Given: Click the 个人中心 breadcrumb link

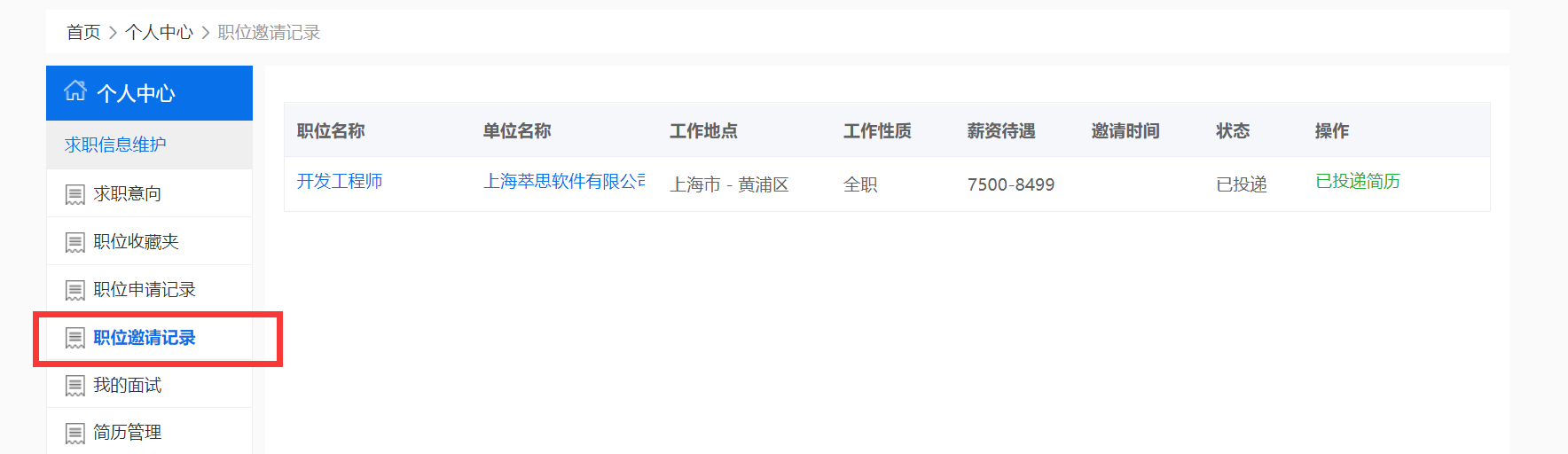Looking at the screenshot, I should click(x=159, y=32).
